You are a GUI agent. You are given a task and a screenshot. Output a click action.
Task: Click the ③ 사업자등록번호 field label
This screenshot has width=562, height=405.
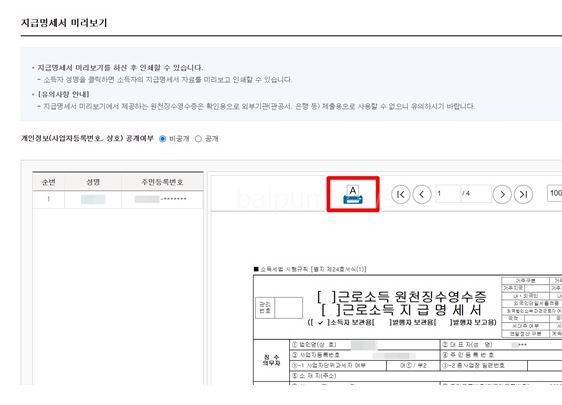tap(316, 355)
